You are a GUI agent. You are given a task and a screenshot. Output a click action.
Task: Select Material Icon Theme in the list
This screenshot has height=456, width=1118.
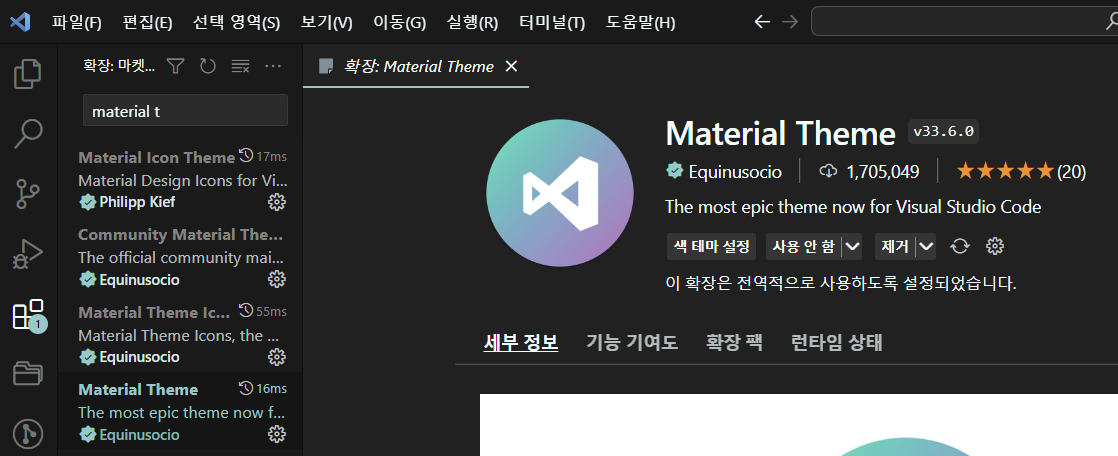pos(180,180)
